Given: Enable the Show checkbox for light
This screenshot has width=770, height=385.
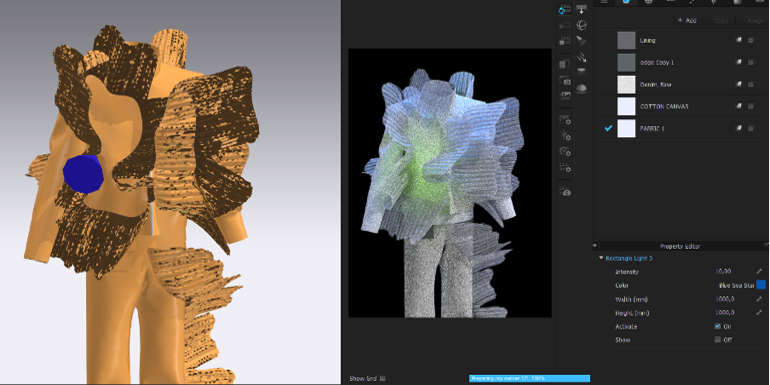Looking at the screenshot, I should point(717,339).
